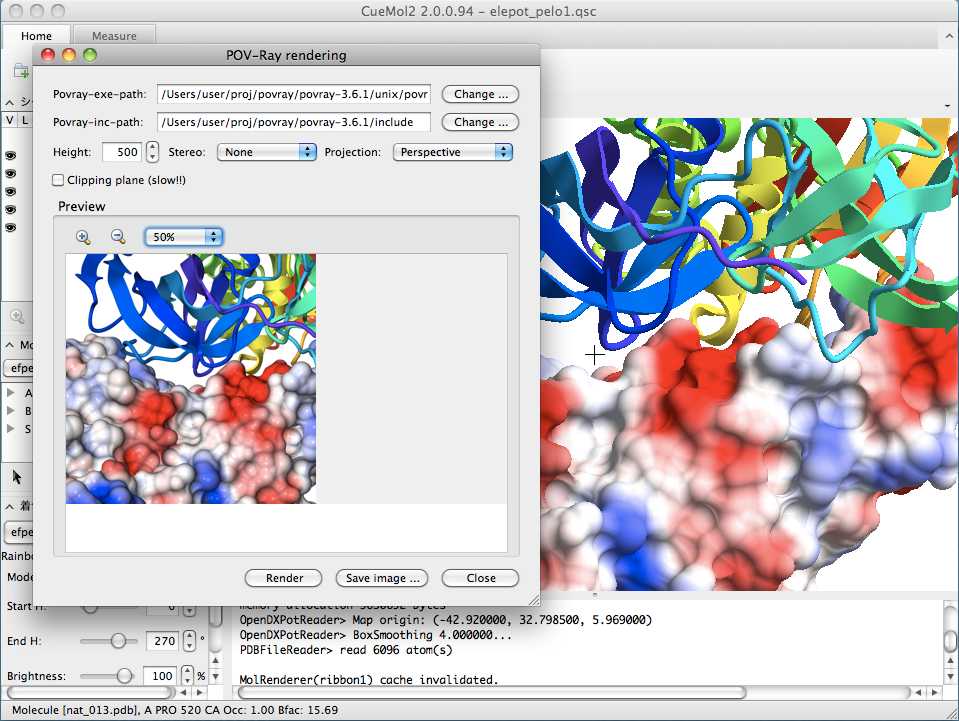Open the 50% preview zoom dropdown
959x721 pixels.
coord(184,237)
